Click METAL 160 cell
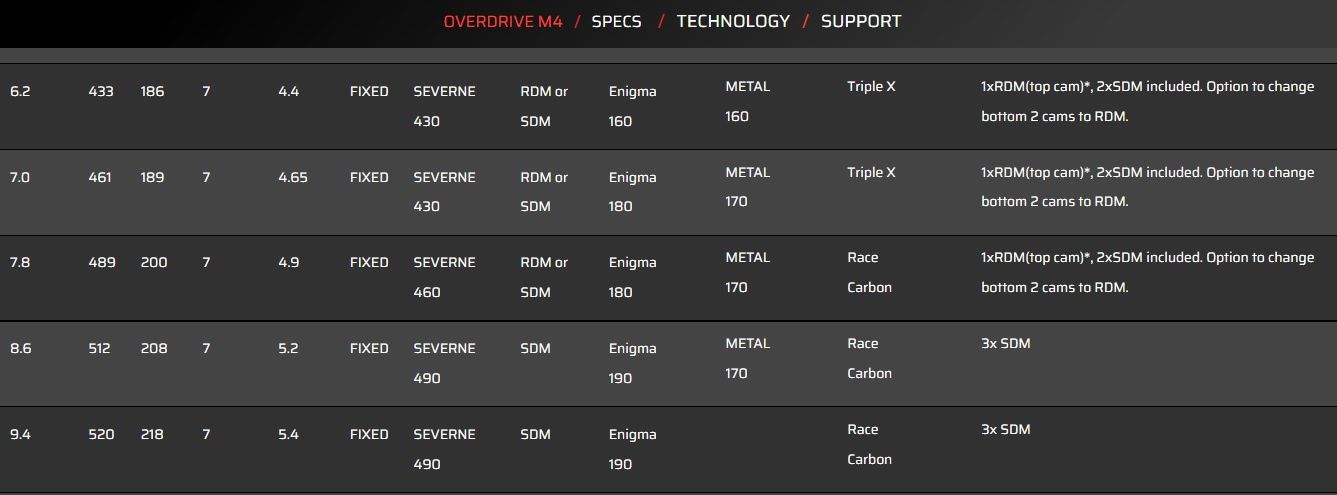1337x495 pixels. click(748, 101)
